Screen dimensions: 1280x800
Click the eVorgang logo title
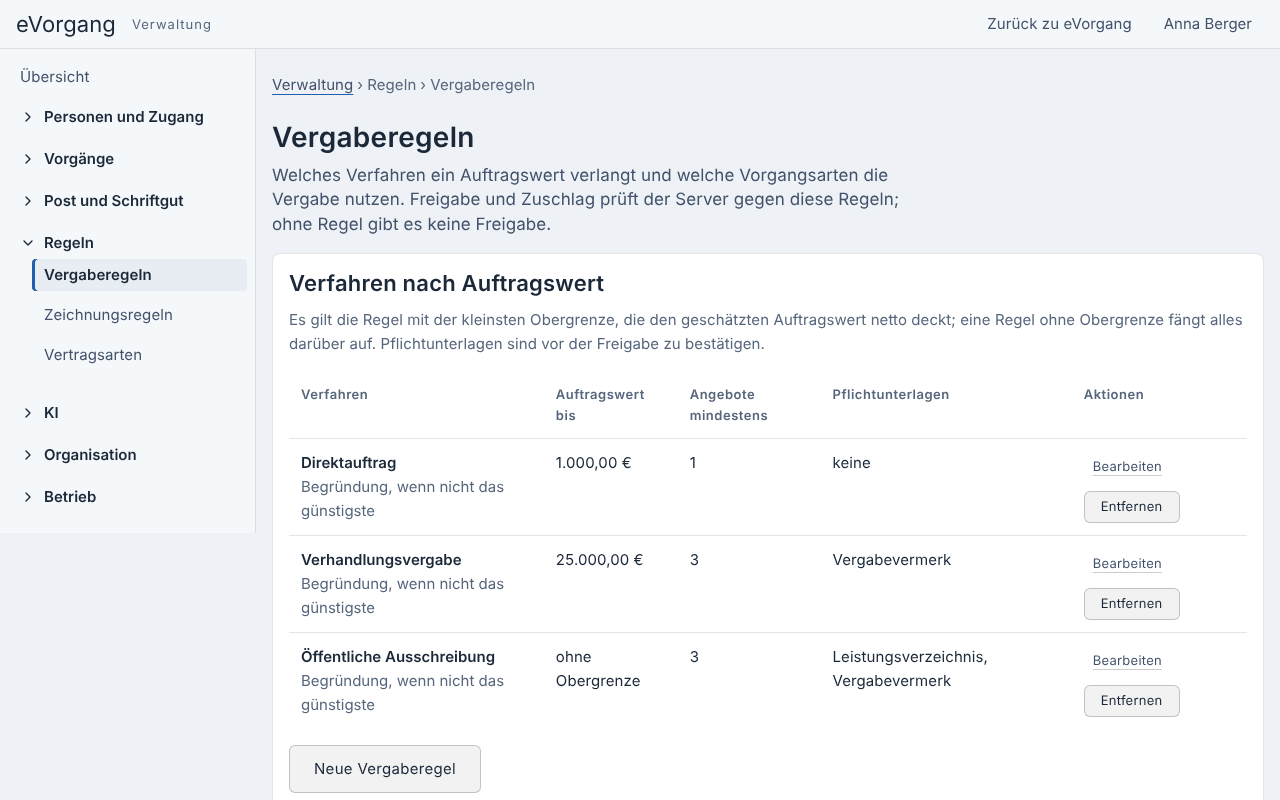pos(66,24)
